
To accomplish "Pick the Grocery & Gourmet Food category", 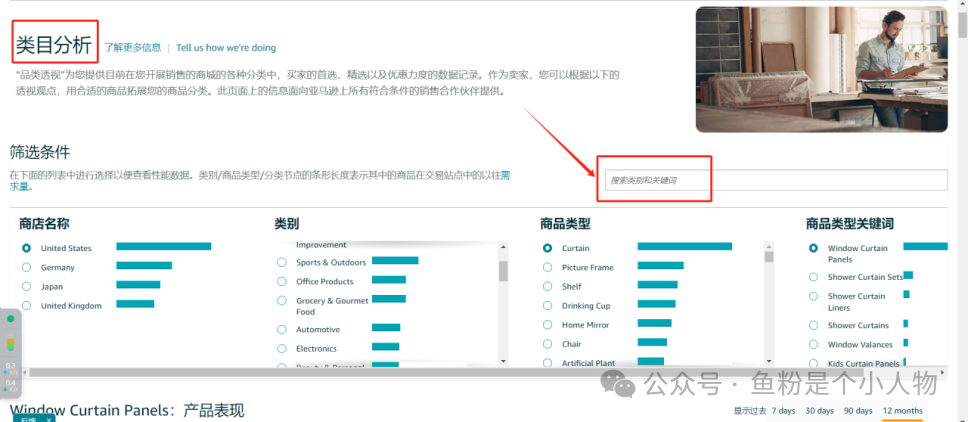I will click(x=282, y=300).
